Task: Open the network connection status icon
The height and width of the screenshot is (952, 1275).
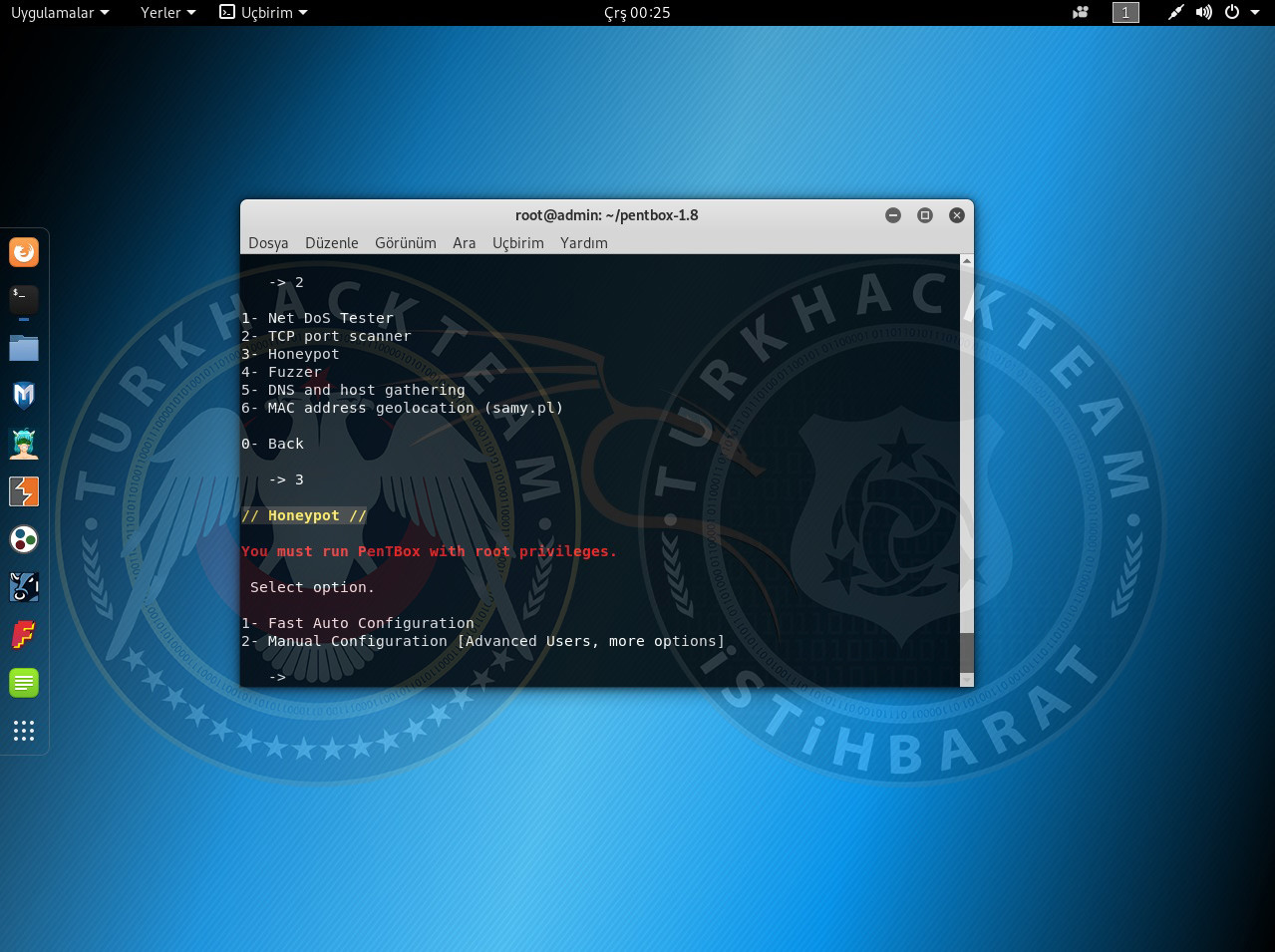Action: click(1176, 13)
